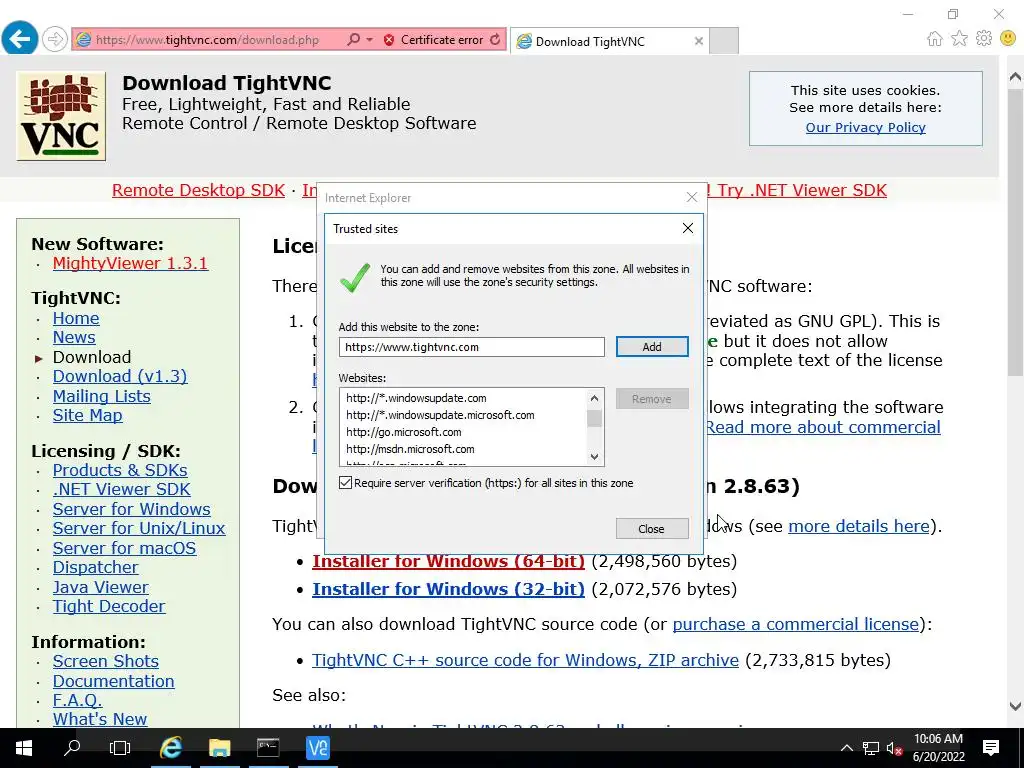Screen dimensions: 1024x768
Task: Download Installer for Windows (32-bit)
Action: click(x=449, y=589)
